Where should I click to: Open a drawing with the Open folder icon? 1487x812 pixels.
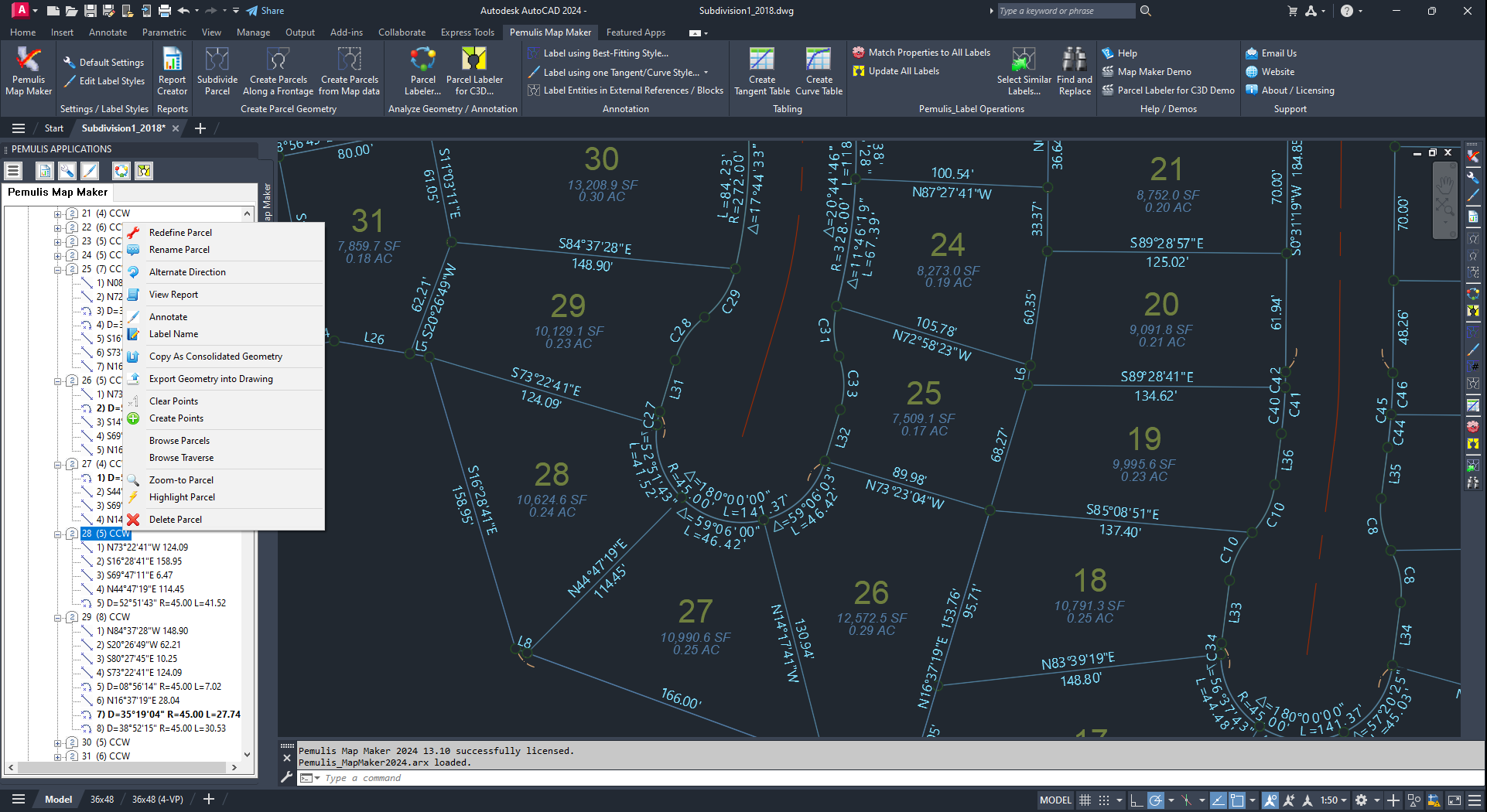[71, 11]
